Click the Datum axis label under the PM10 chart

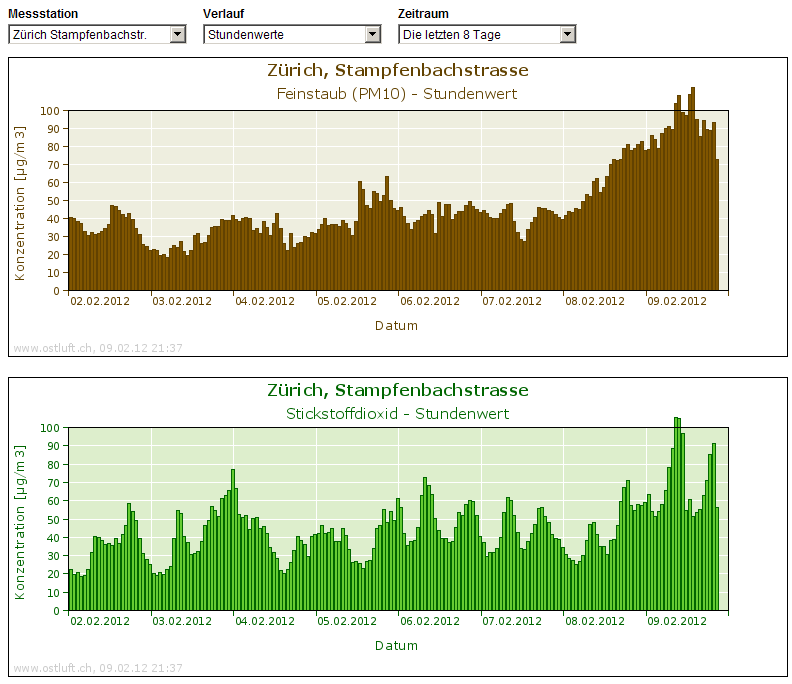tap(396, 325)
